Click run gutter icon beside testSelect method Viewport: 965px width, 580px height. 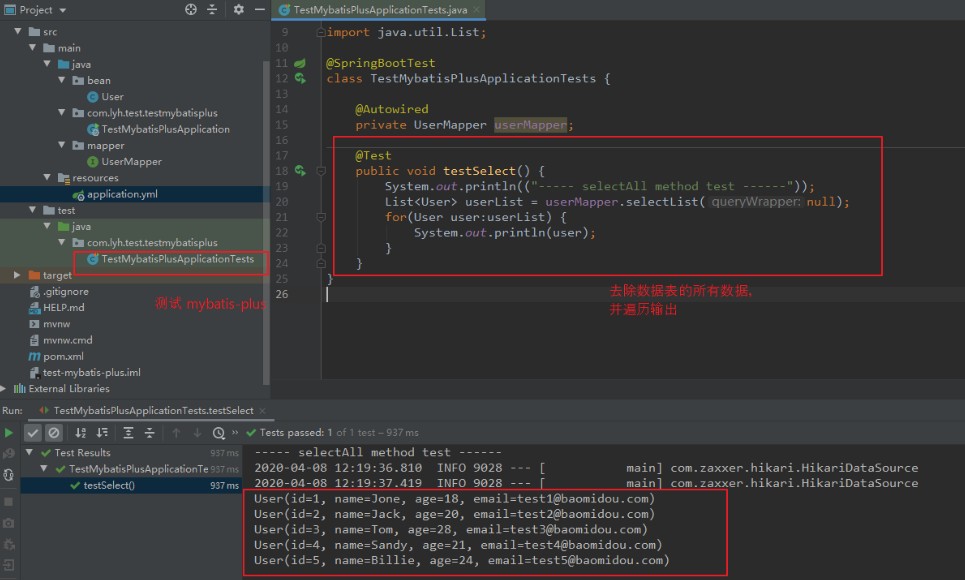[x=299, y=171]
